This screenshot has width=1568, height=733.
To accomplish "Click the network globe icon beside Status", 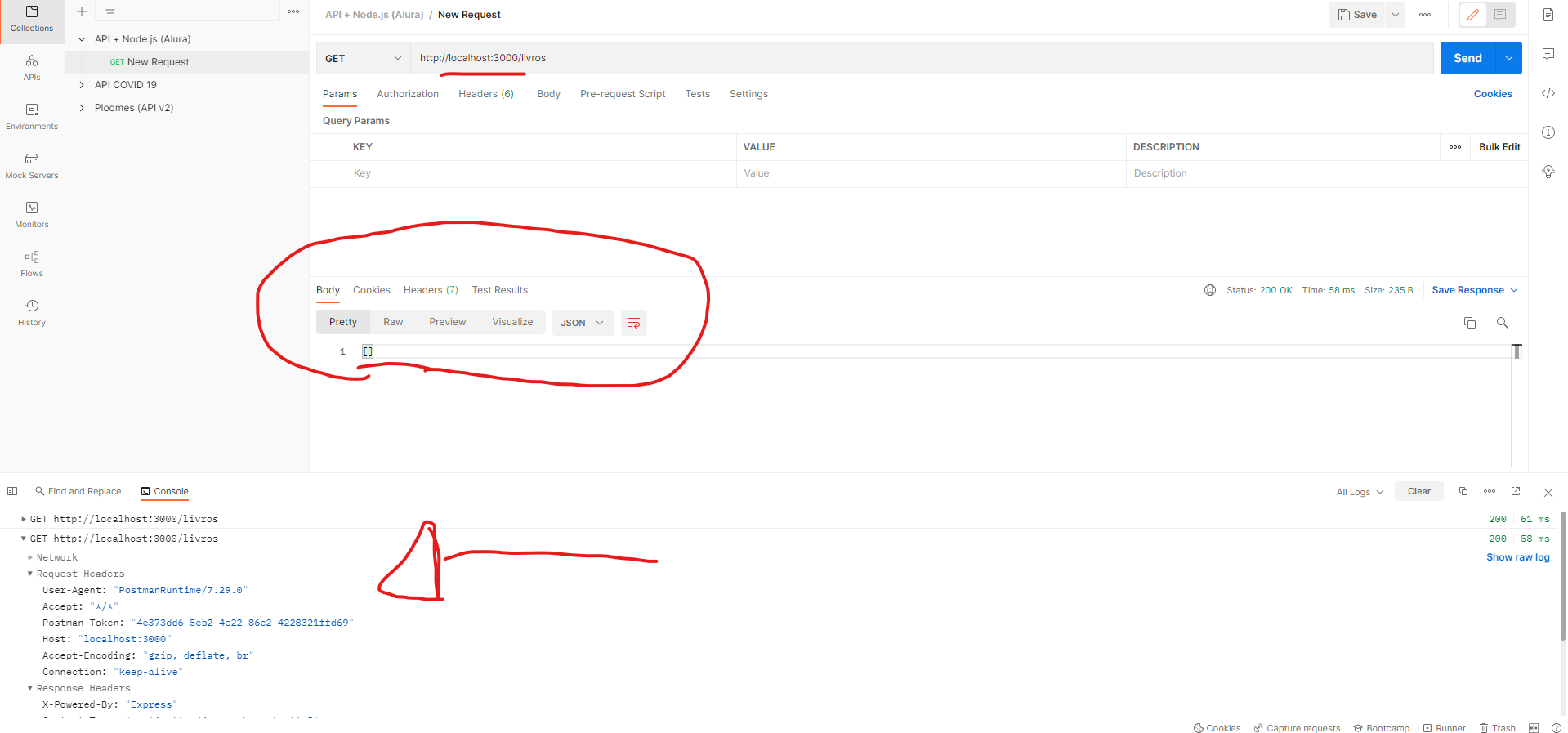I will click(1210, 290).
